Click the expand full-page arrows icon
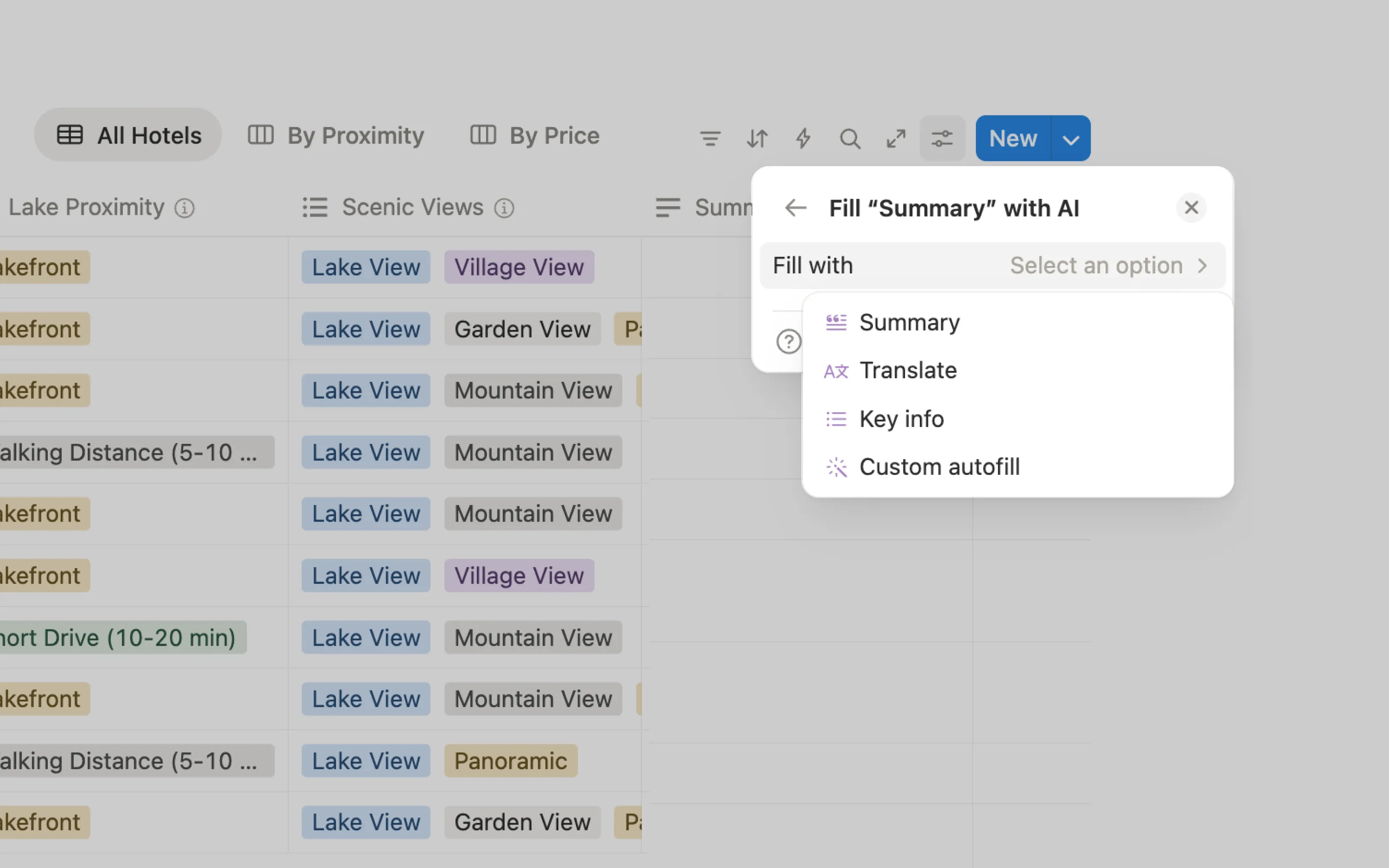 pos(895,138)
